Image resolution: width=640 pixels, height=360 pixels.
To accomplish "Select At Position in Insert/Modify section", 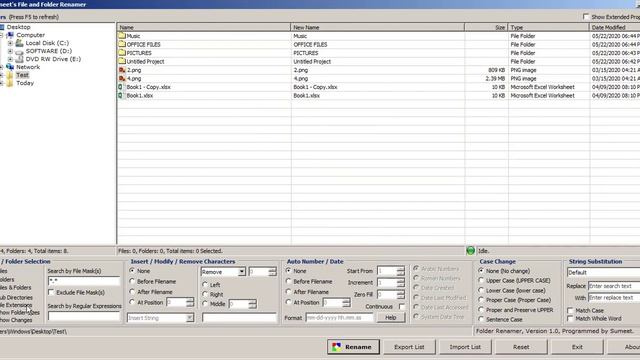I will click(x=132, y=302).
